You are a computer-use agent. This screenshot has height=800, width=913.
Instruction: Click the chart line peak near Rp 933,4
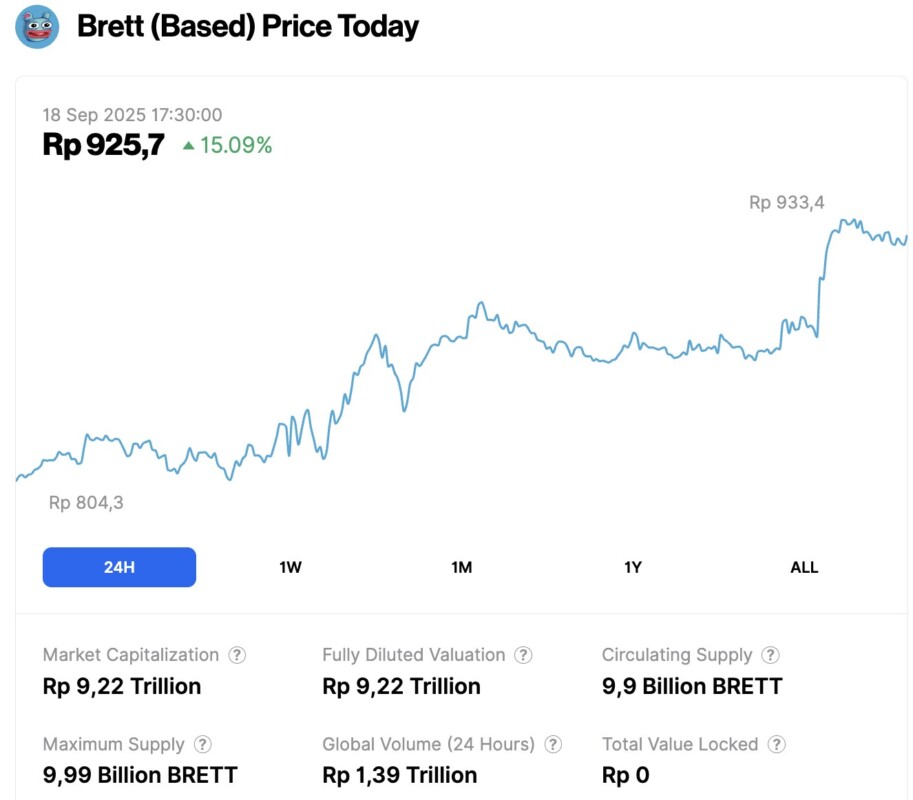[x=845, y=221]
